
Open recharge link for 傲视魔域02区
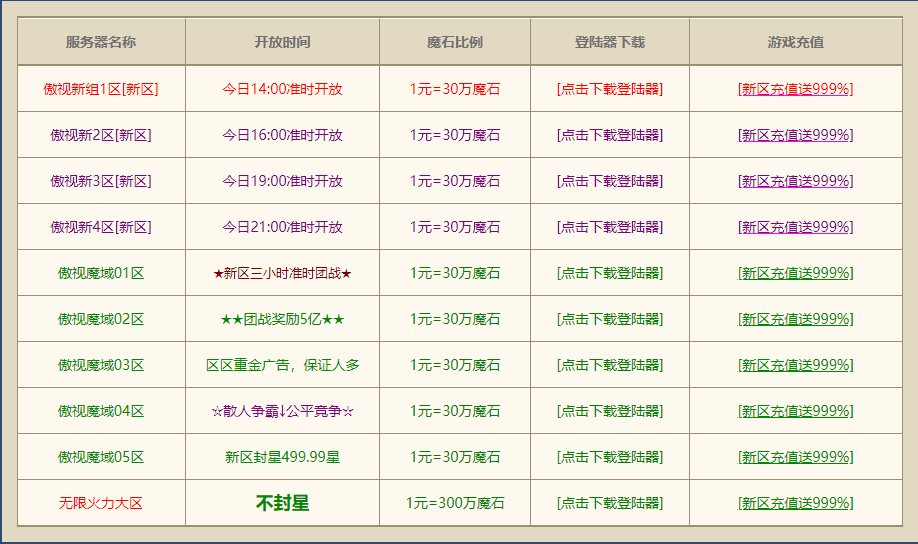(x=795, y=319)
